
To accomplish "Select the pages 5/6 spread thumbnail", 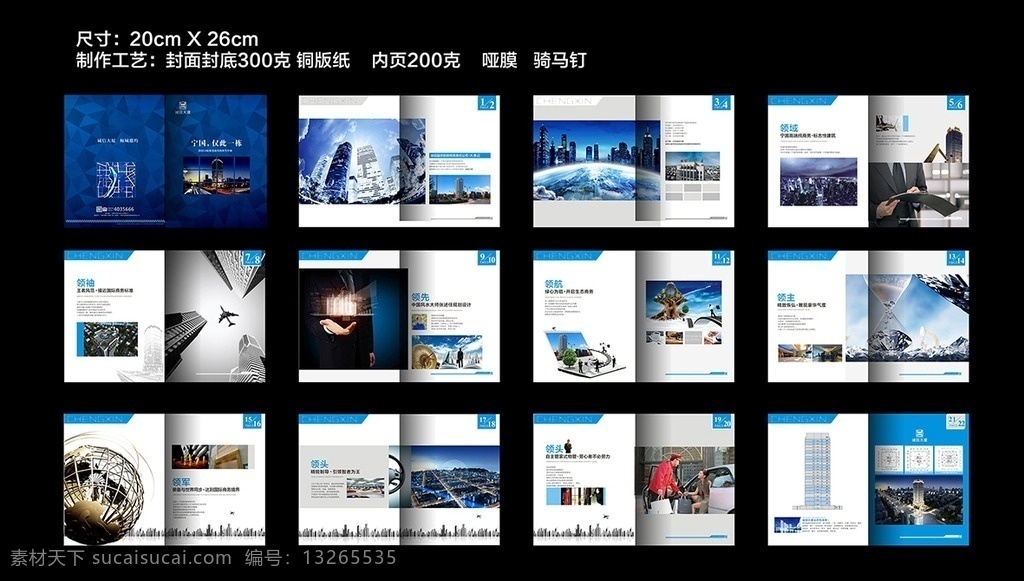I will pyautogui.click(x=868, y=161).
